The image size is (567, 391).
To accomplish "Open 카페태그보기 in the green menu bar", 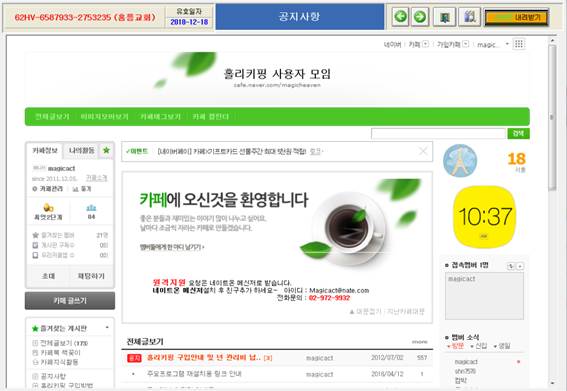I will (x=160, y=116).
